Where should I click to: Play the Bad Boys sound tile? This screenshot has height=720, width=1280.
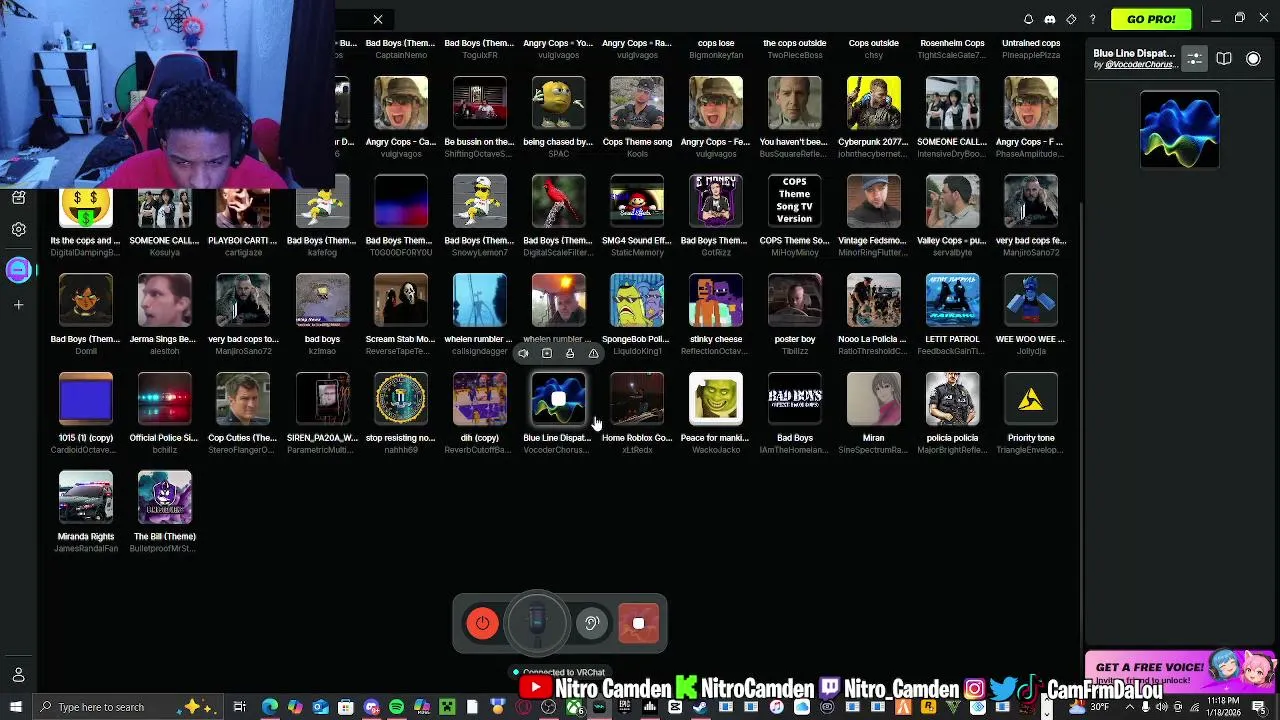(x=795, y=399)
